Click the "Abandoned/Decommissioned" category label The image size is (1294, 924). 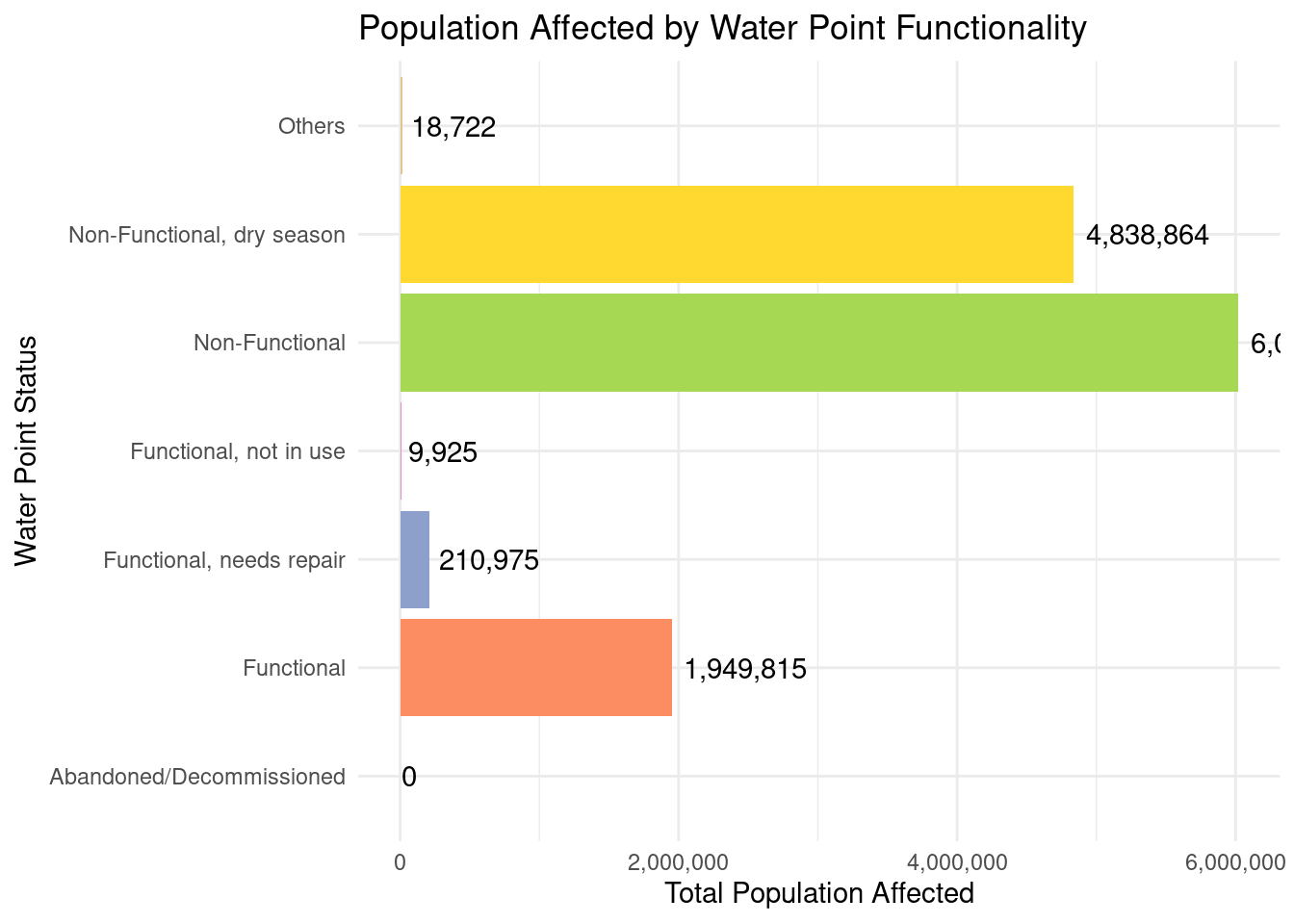pos(197,777)
